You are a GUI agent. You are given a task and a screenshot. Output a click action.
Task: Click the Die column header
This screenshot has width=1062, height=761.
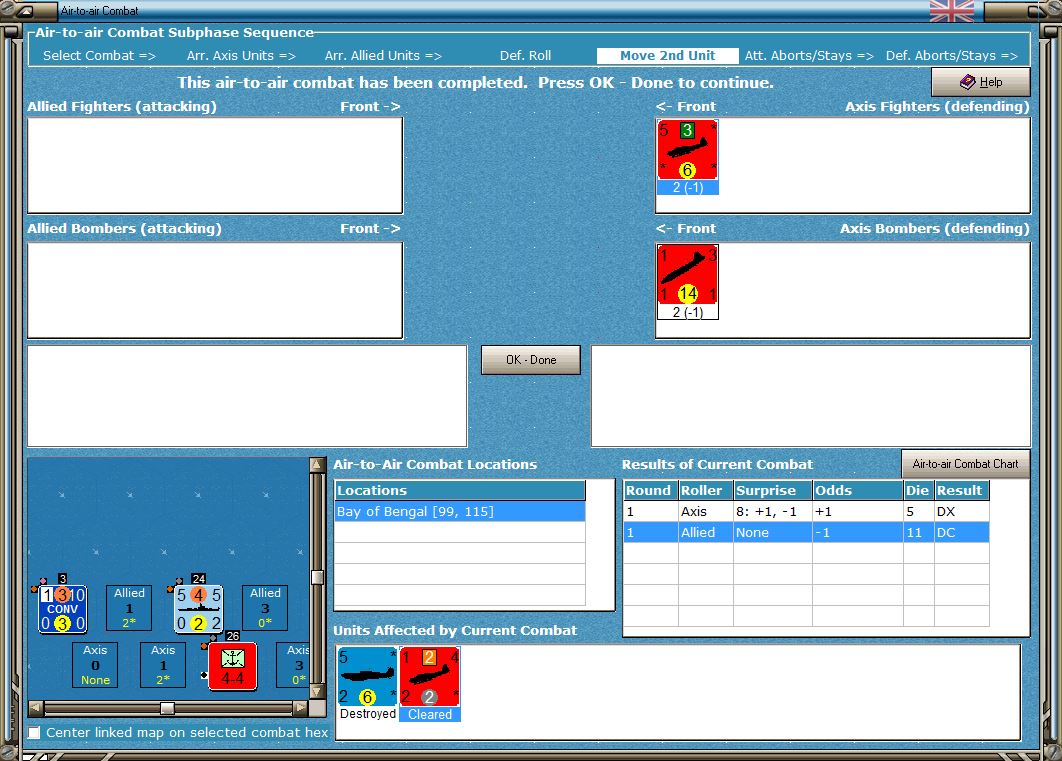(x=918, y=490)
